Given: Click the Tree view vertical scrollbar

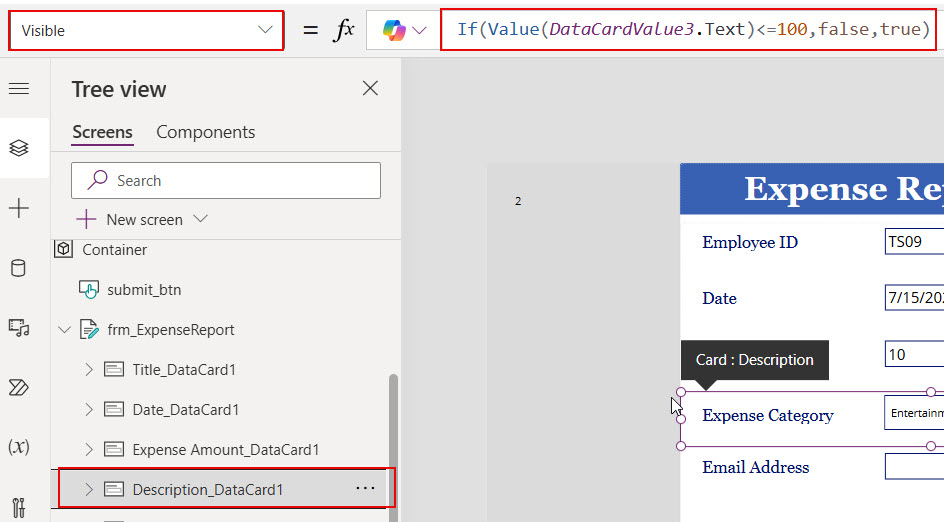Looking at the screenshot, I should [x=393, y=446].
